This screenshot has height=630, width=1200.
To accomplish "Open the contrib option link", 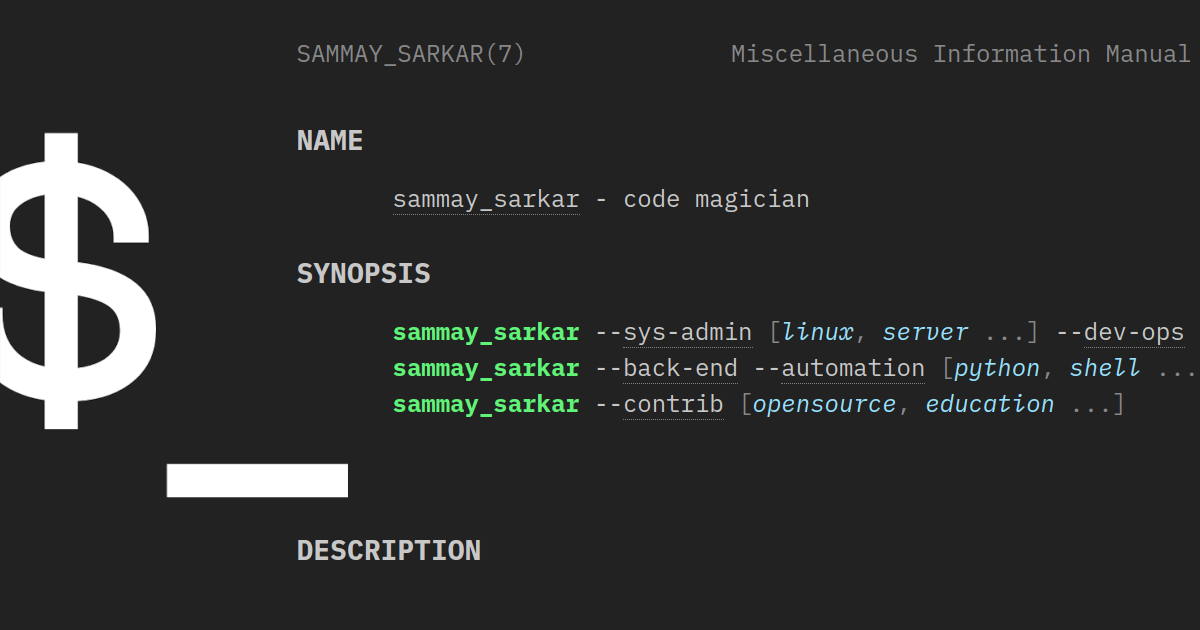I will (x=673, y=404).
